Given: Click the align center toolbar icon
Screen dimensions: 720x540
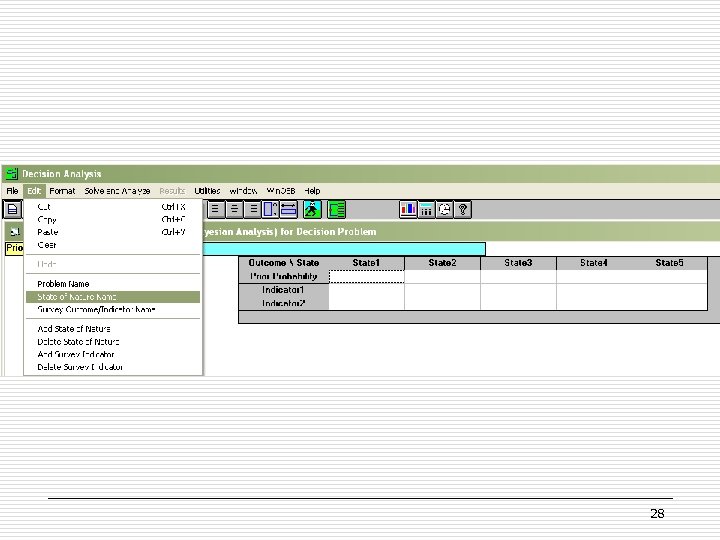Looking at the screenshot, I should (x=234, y=209).
